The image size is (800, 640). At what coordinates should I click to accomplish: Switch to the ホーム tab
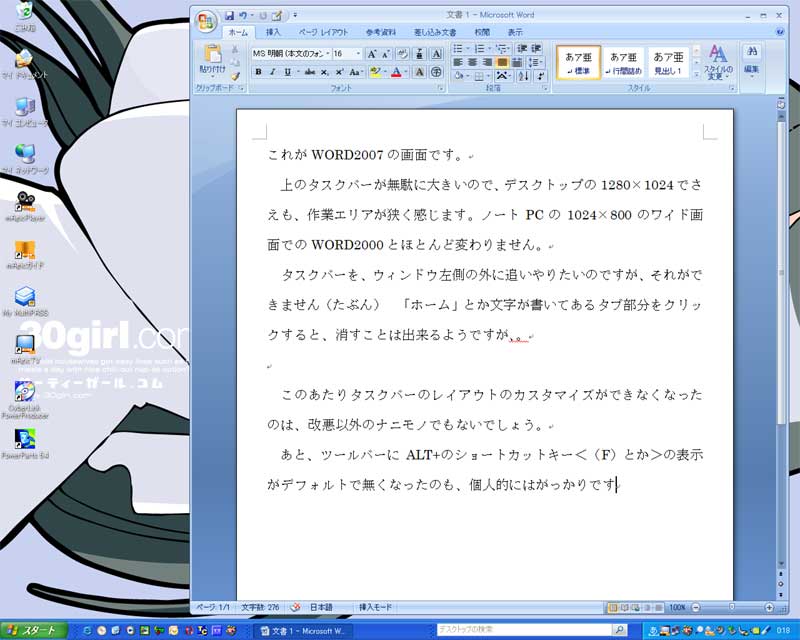(x=238, y=32)
